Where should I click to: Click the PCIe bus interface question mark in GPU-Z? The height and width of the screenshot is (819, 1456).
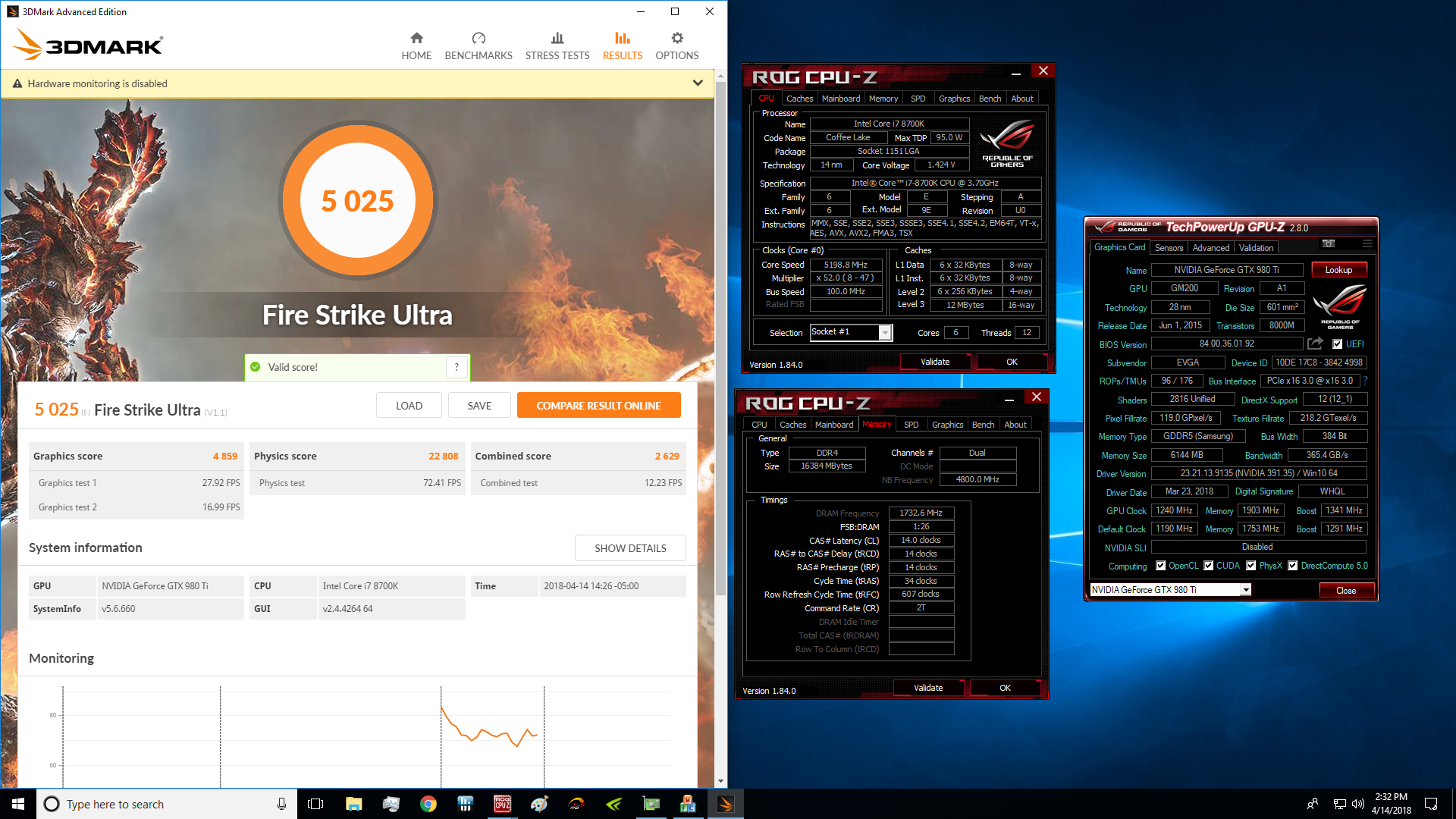(1366, 381)
